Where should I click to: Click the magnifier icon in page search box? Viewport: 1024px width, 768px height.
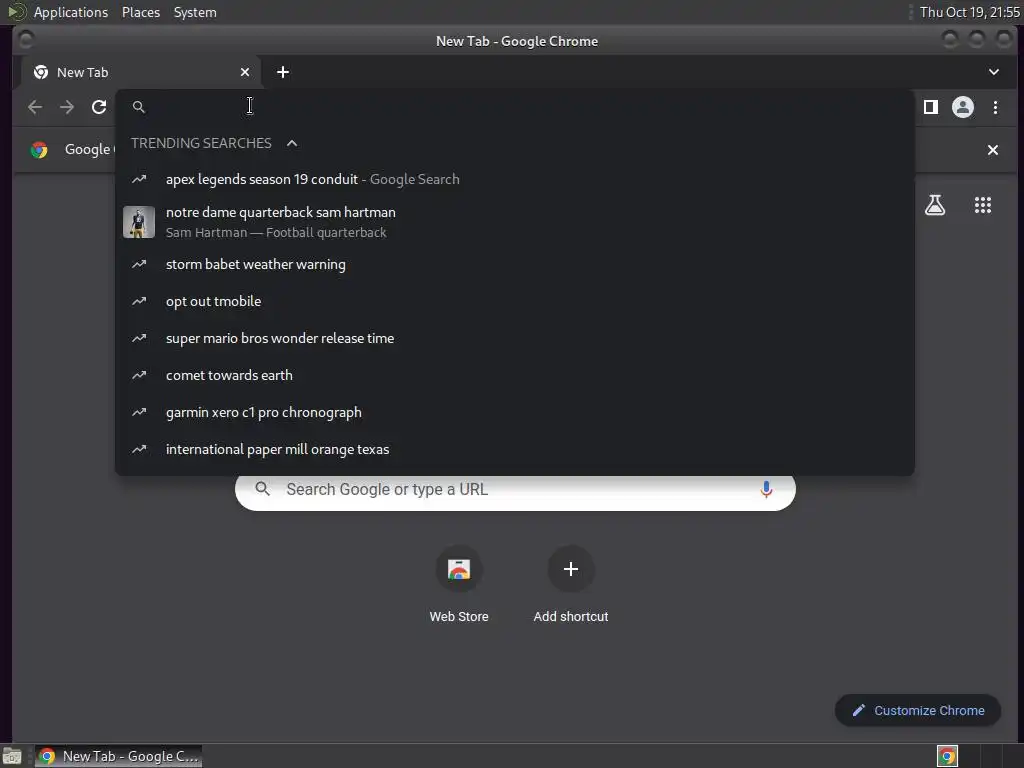pyautogui.click(x=263, y=488)
